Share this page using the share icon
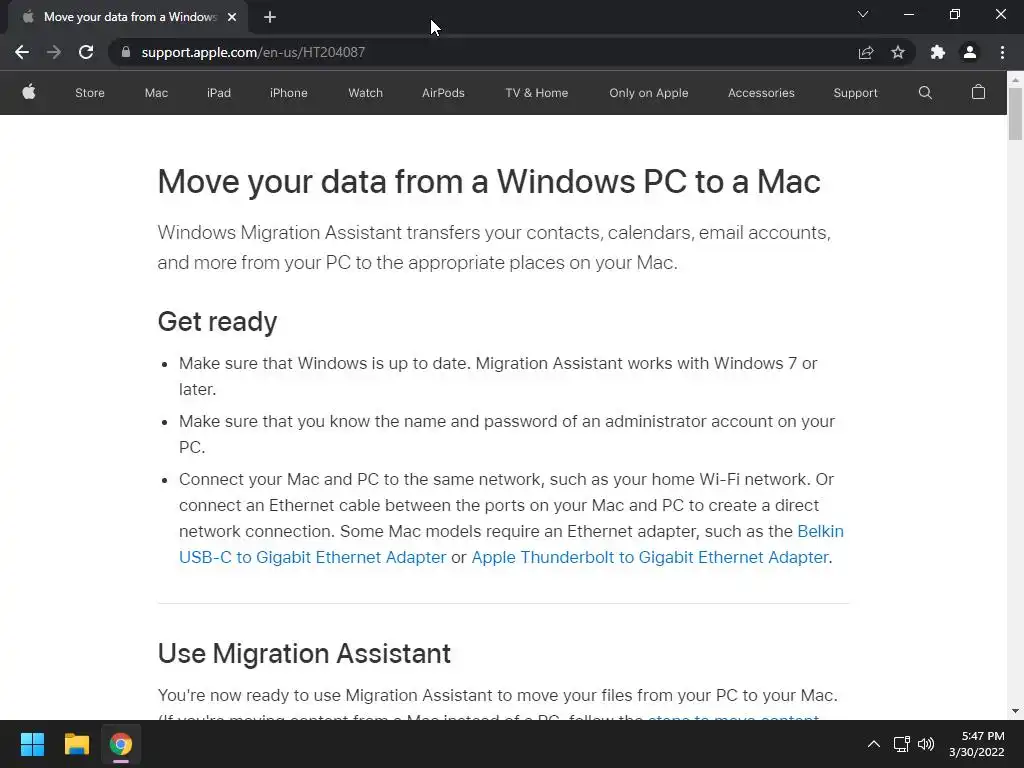1024x768 pixels. (866, 52)
